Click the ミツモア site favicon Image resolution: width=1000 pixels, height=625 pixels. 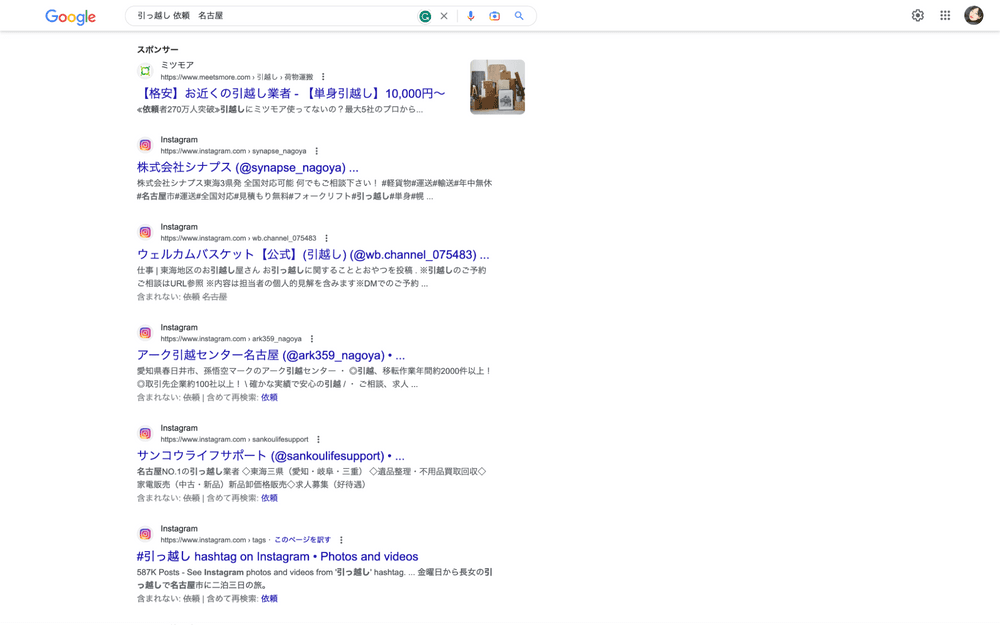click(145, 71)
